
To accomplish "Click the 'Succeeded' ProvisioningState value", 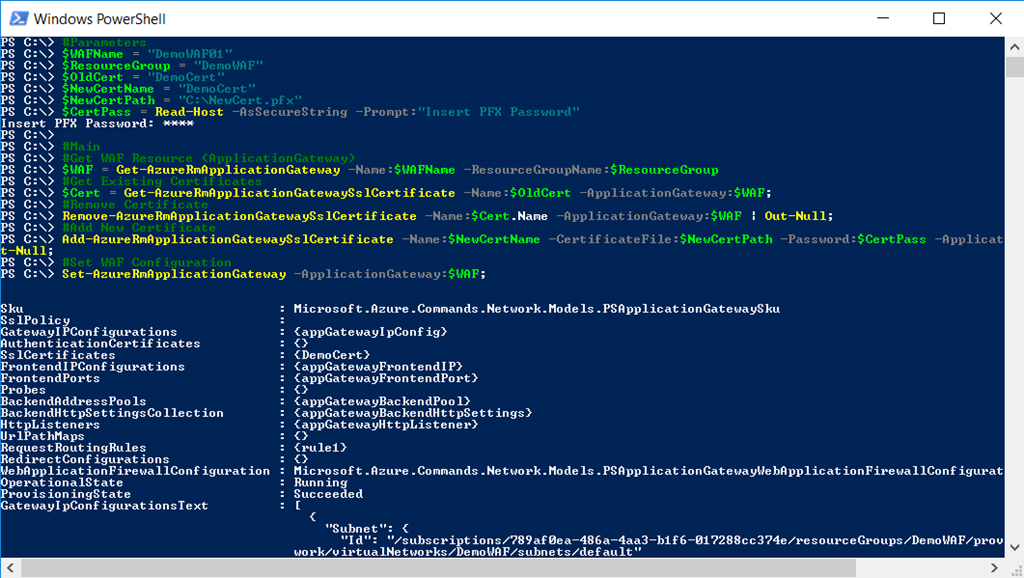I will pyautogui.click(x=328, y=494).
